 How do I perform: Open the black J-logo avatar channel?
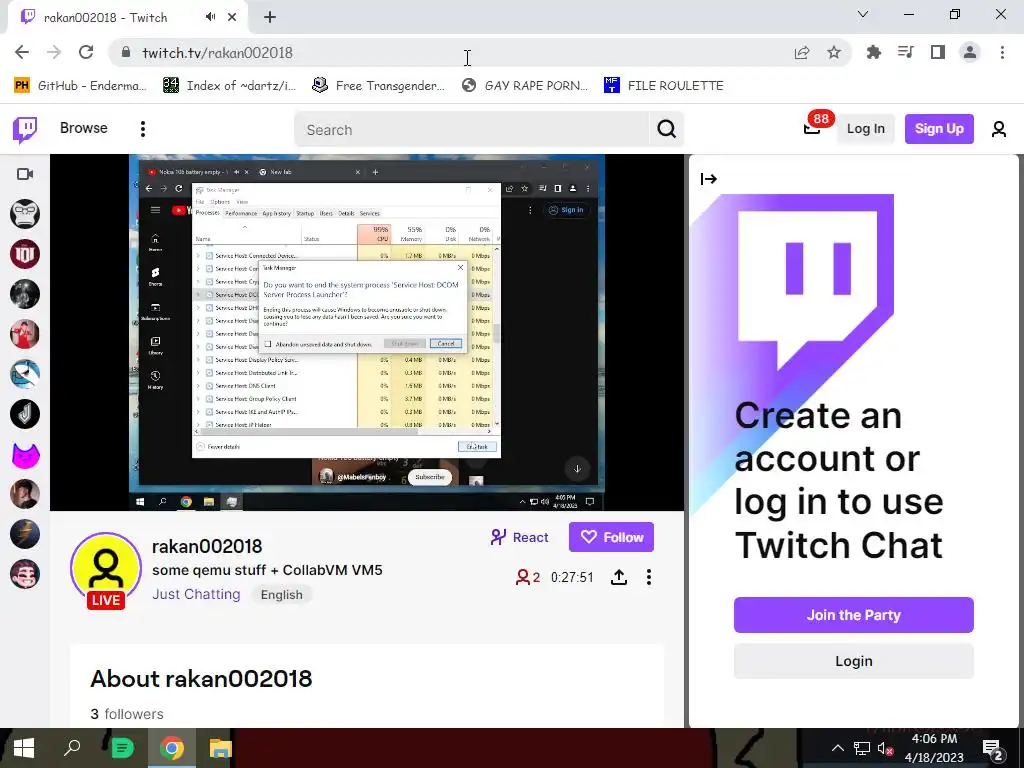[25, 414]
